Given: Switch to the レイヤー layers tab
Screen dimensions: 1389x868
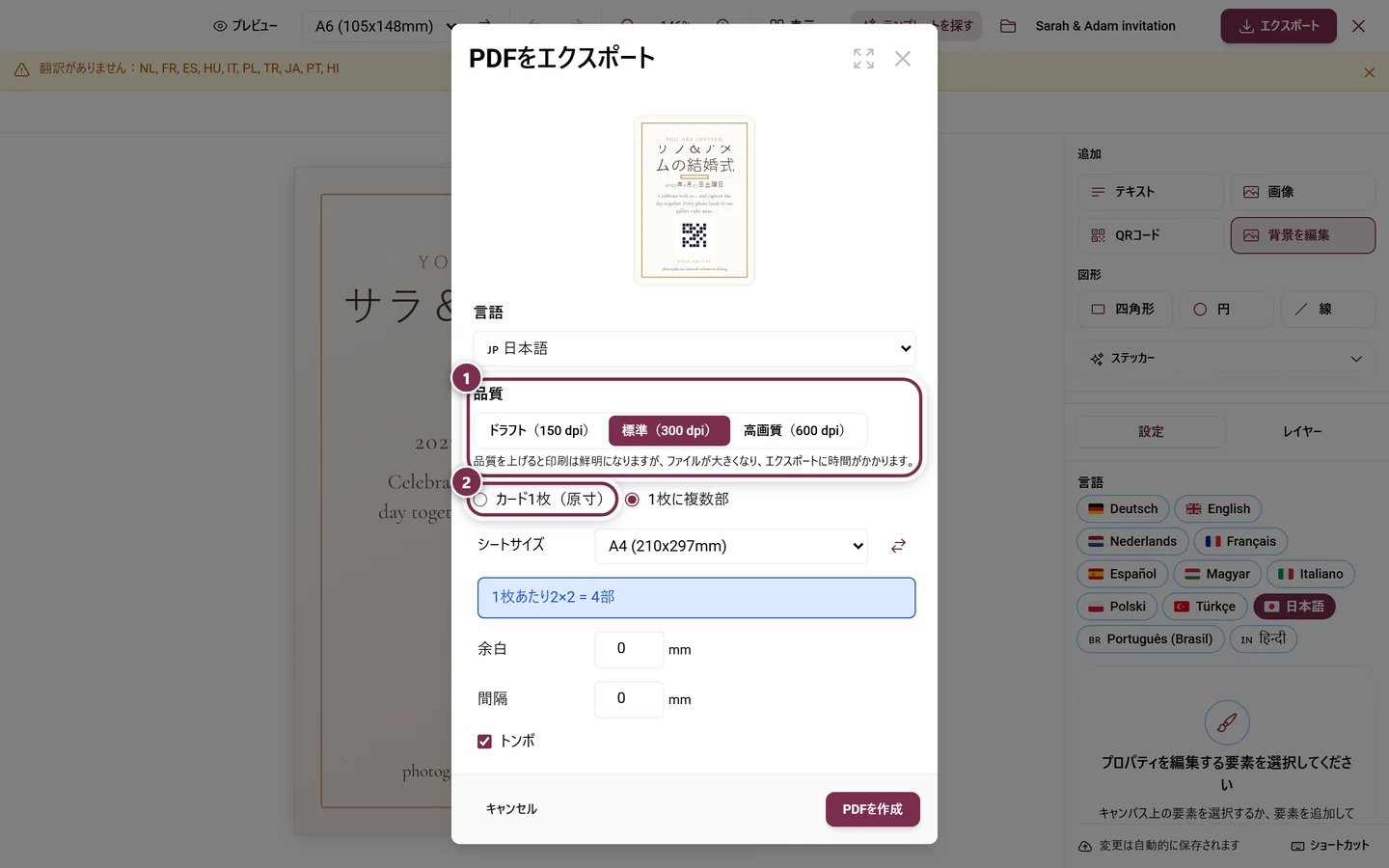Looking at the screenshot, I should click(x=1302, y=431).
